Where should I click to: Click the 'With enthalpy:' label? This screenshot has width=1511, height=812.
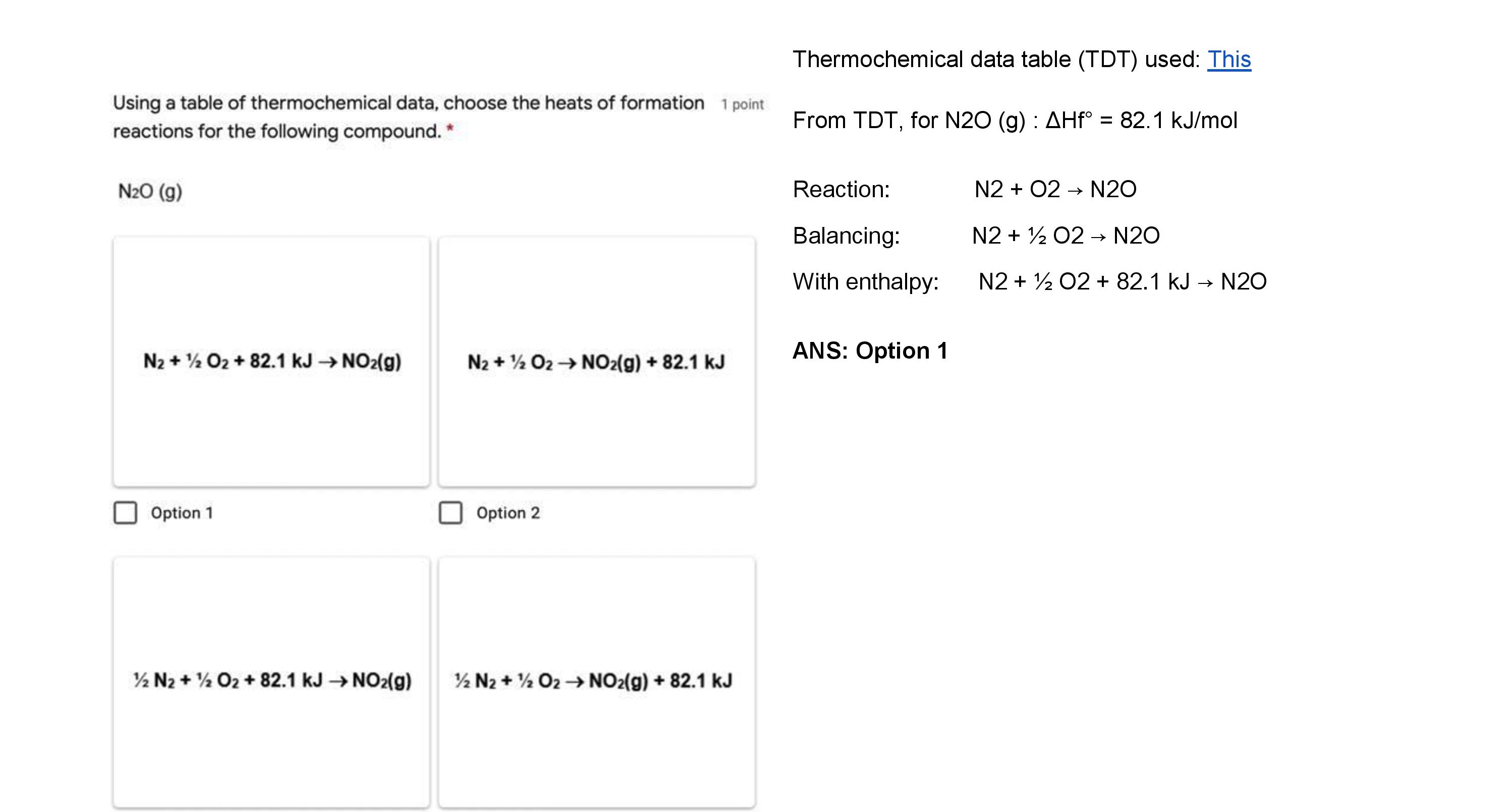(x=865, y=282)
